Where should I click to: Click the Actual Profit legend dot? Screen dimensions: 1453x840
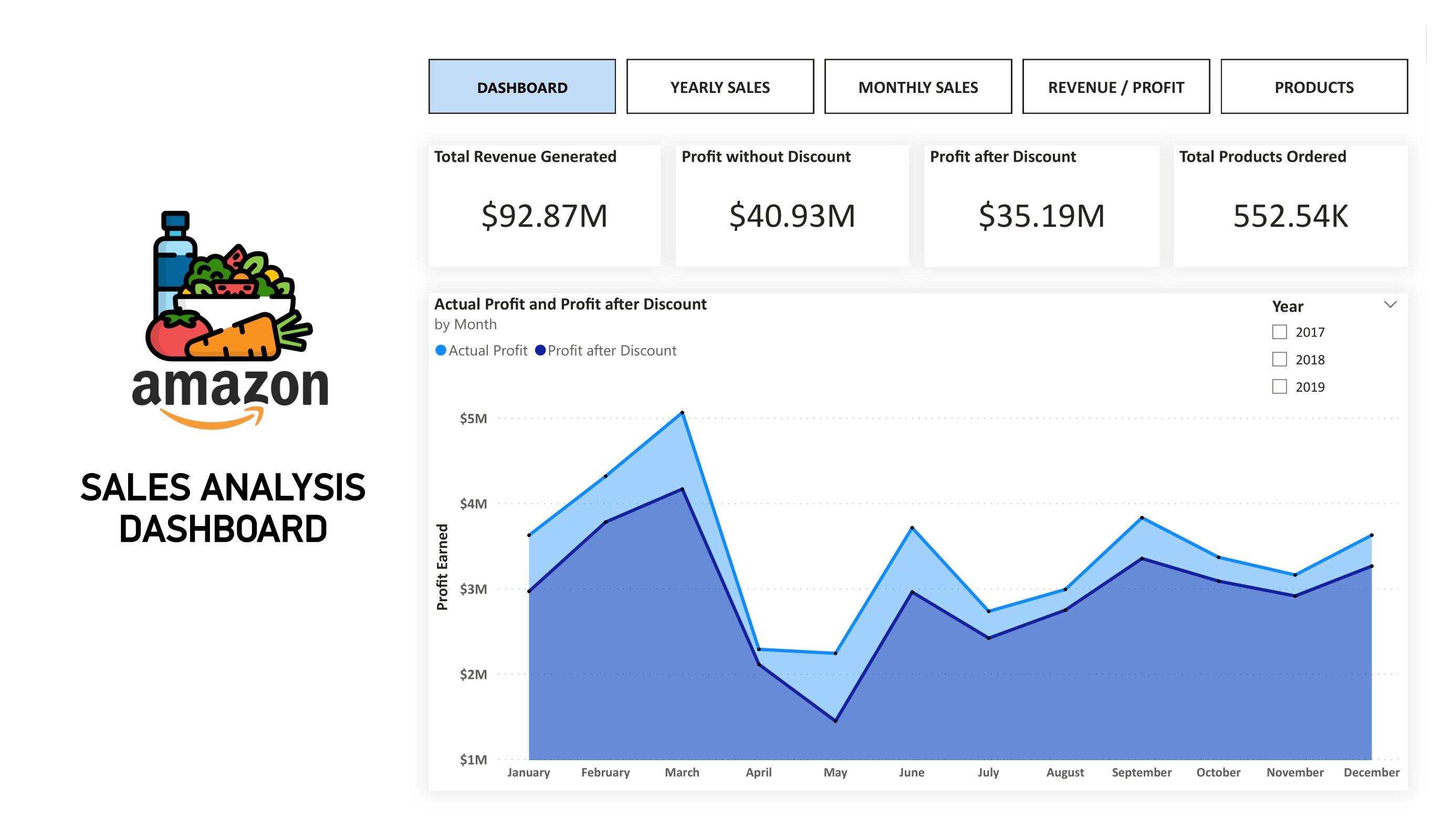point(441,351)
